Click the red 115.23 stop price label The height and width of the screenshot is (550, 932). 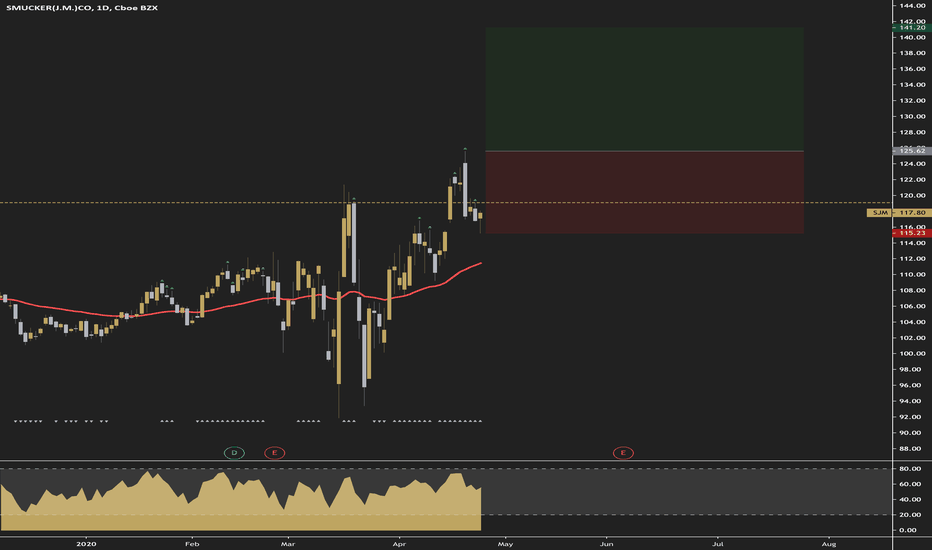click(912, 233)
